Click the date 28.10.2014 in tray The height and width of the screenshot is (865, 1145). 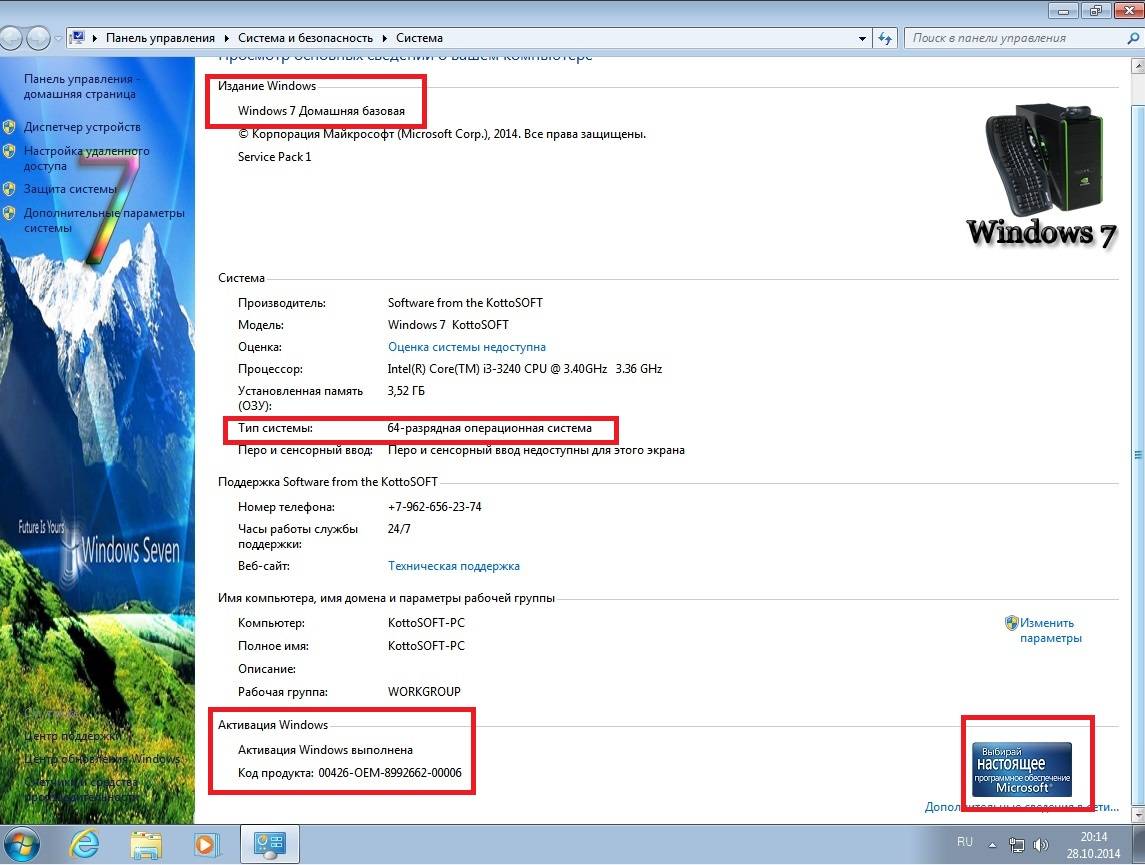1093,853
